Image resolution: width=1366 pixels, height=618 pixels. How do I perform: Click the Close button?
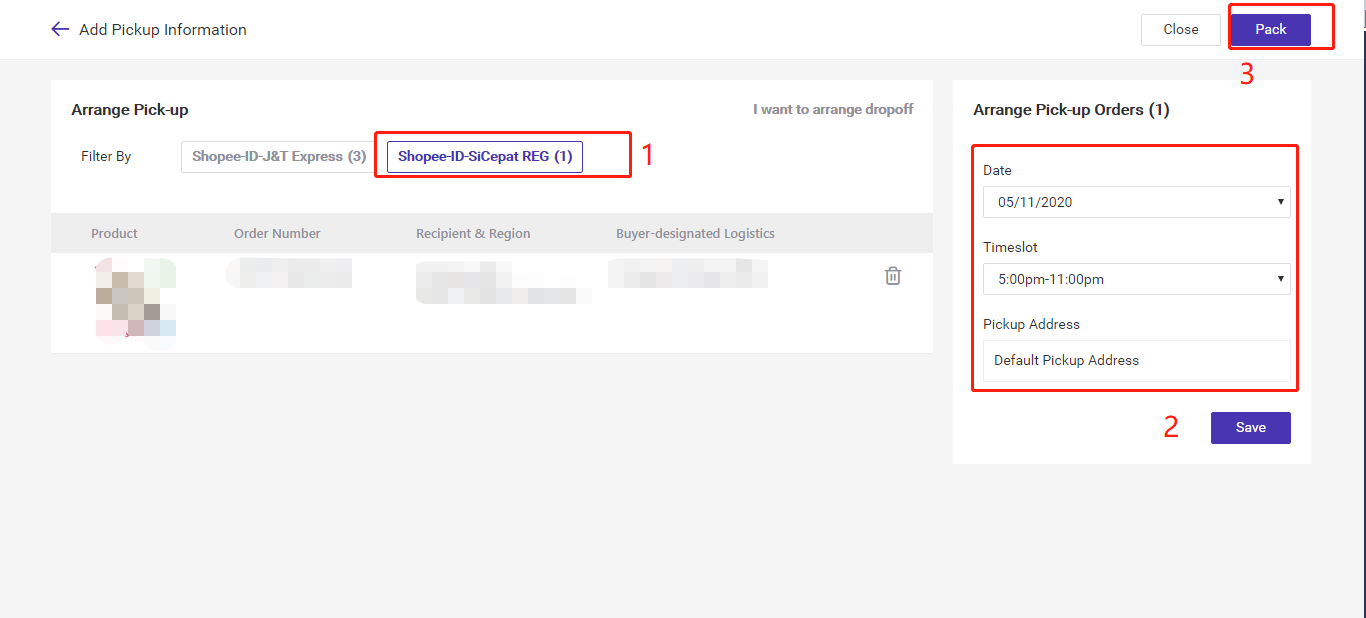1180,29
